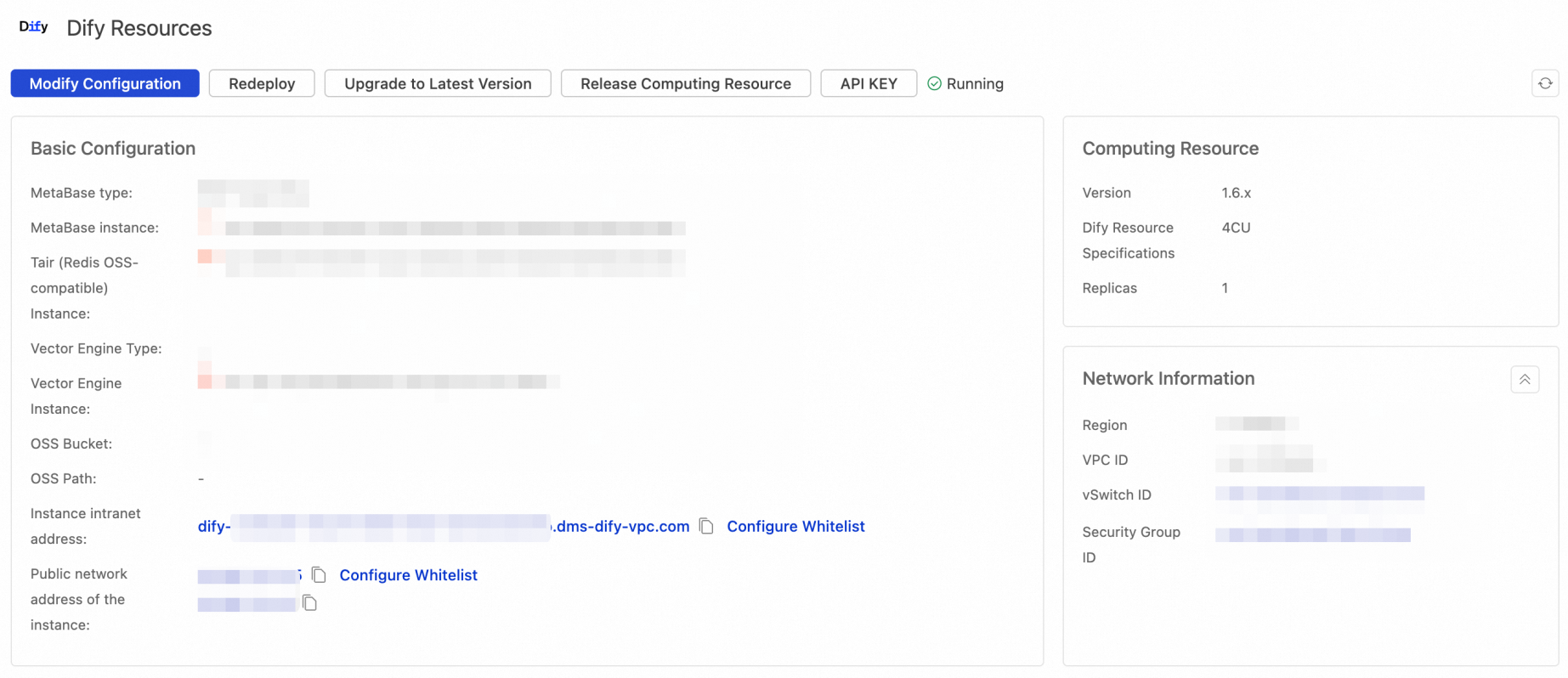Viewport: 1568px width, 678px height.
Task: Click the Redeploy button
Action: coord(262,83)
